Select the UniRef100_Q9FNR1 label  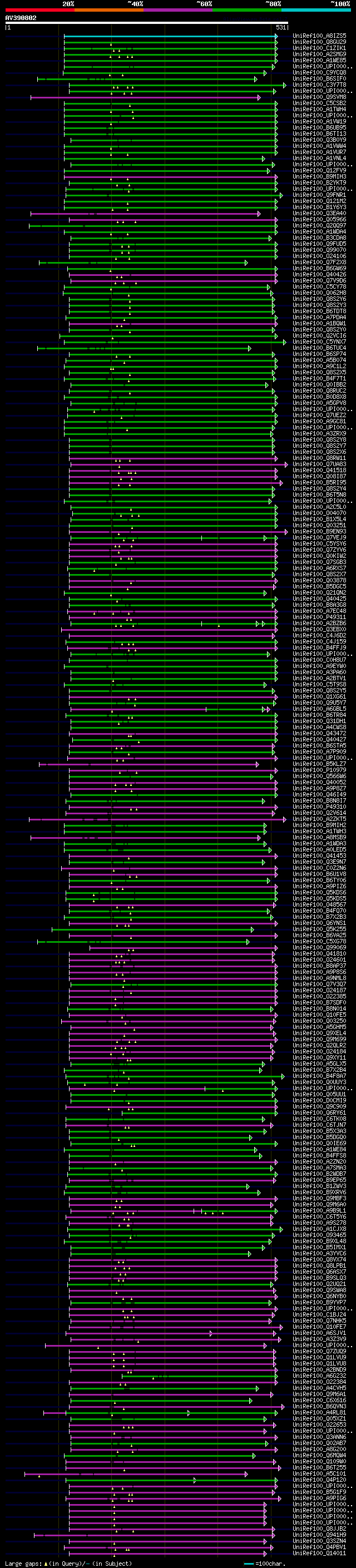(x=319, y=195)
